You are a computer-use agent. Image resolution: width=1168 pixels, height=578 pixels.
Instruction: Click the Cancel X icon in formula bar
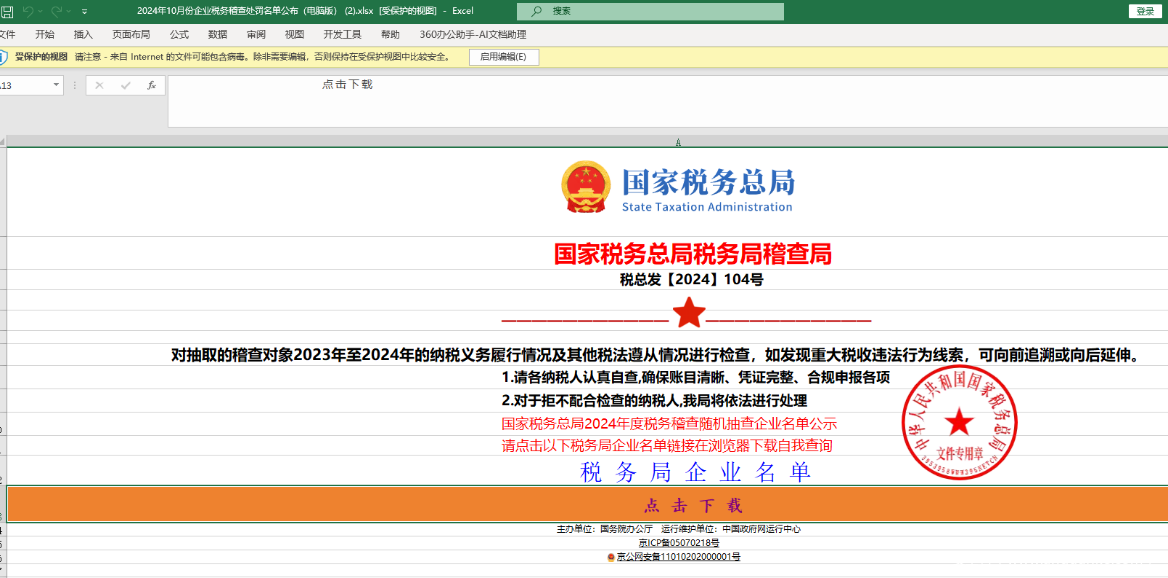(99, 86)
